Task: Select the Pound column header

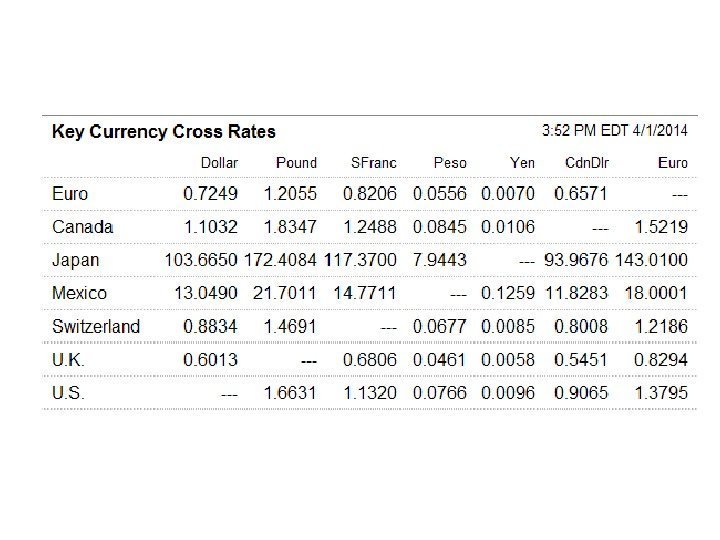Action: 296,163
